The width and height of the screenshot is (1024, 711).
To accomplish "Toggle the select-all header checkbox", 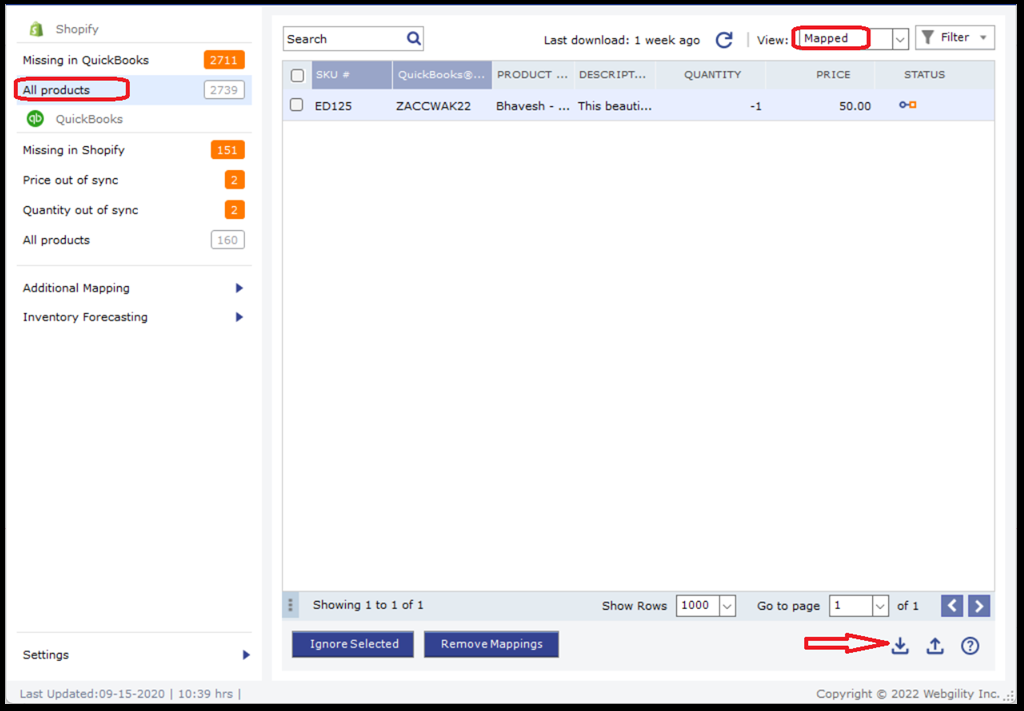I will (x=297, y=75).
